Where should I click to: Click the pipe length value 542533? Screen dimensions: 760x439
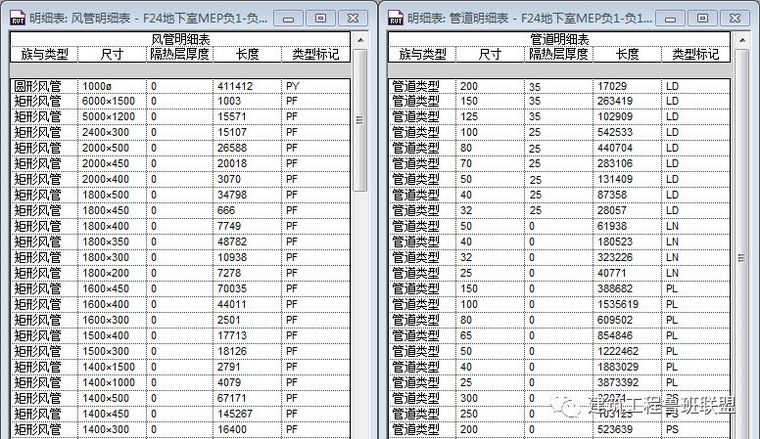pos(615,132)
